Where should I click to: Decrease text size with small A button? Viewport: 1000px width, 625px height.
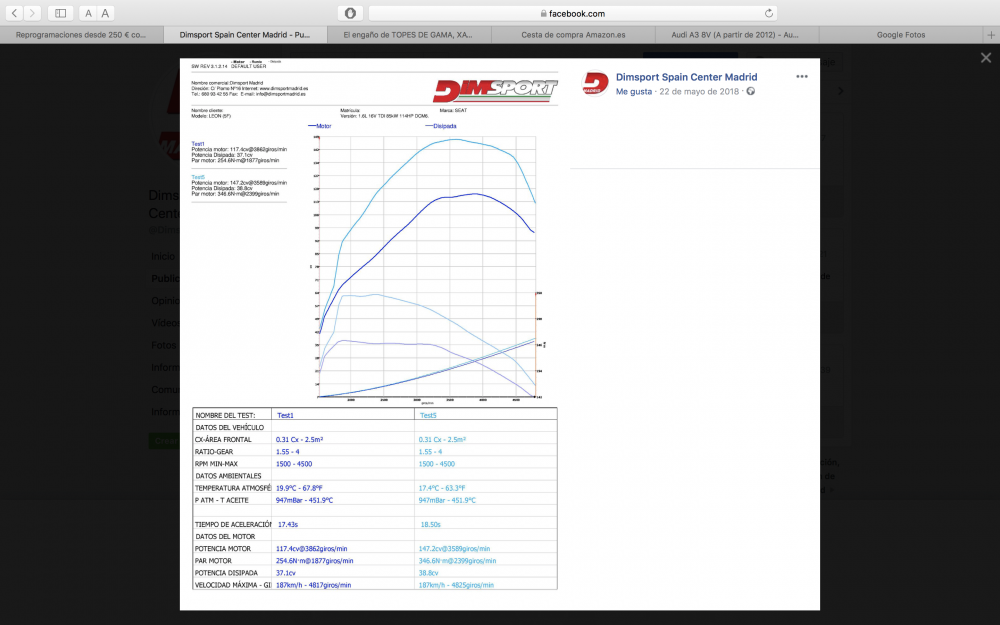pyautogui.click(x=88, y=13)
